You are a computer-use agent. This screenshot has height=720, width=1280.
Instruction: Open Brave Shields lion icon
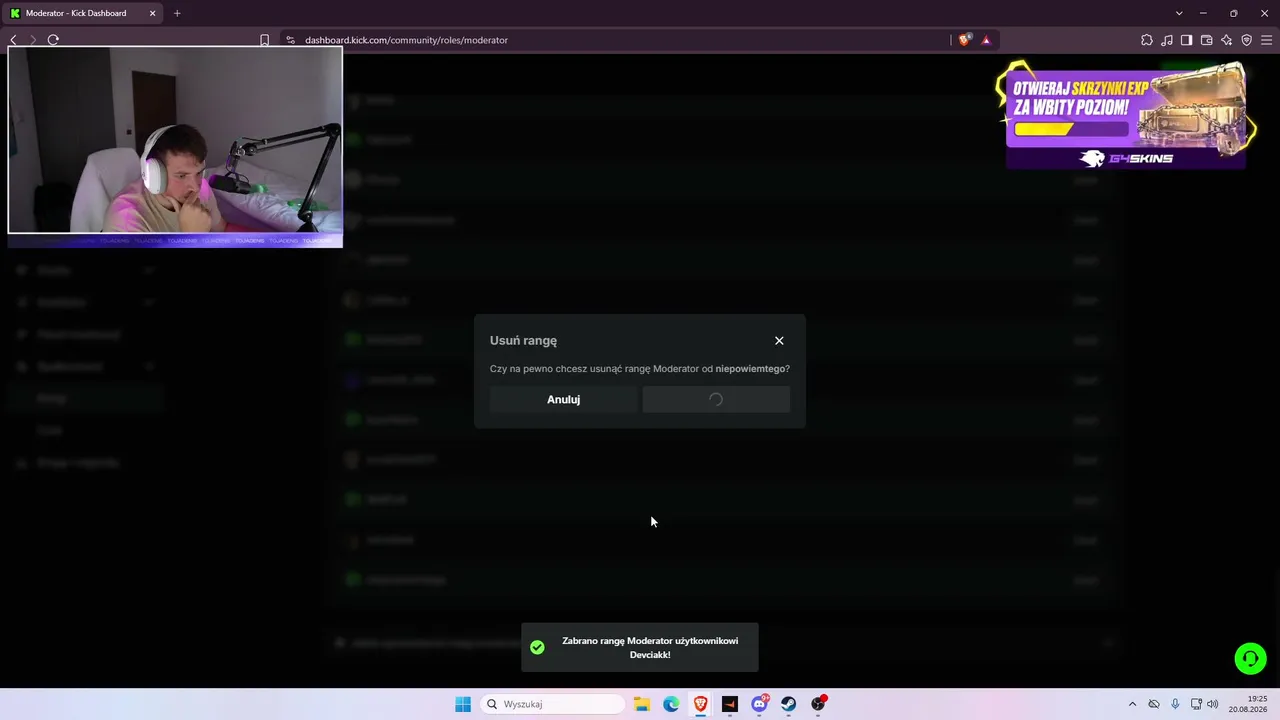pos(964,40)
